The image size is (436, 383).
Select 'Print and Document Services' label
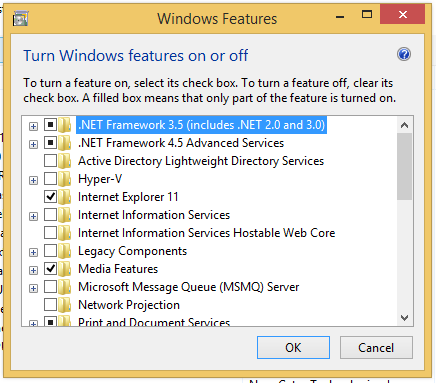tap(154, 322)
